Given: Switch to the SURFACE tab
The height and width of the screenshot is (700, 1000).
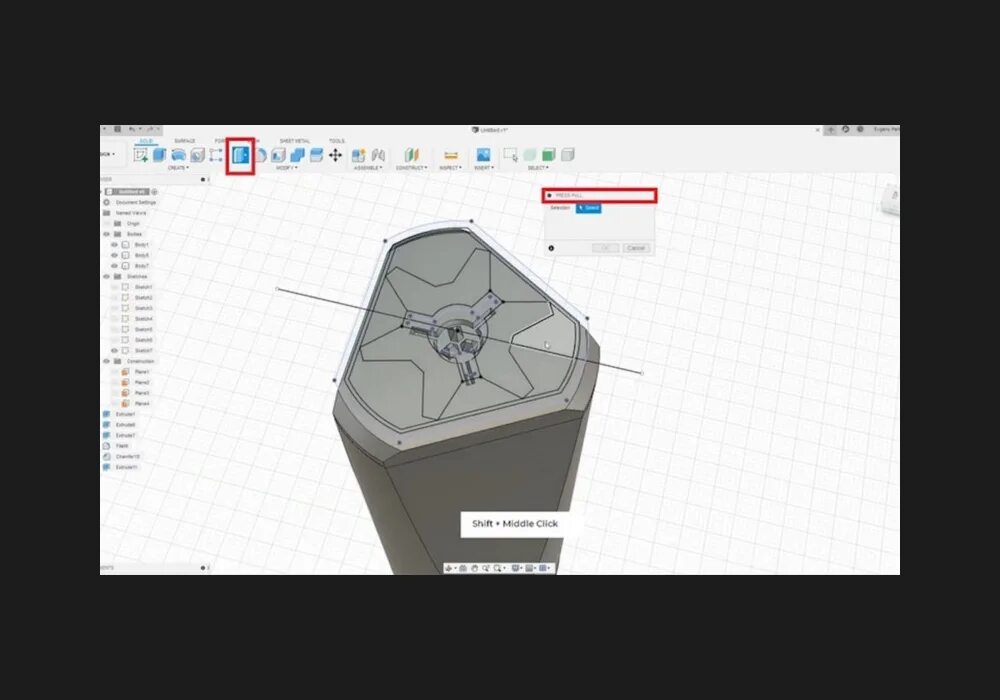Looking at the screenshot, I should pos(185,141).
